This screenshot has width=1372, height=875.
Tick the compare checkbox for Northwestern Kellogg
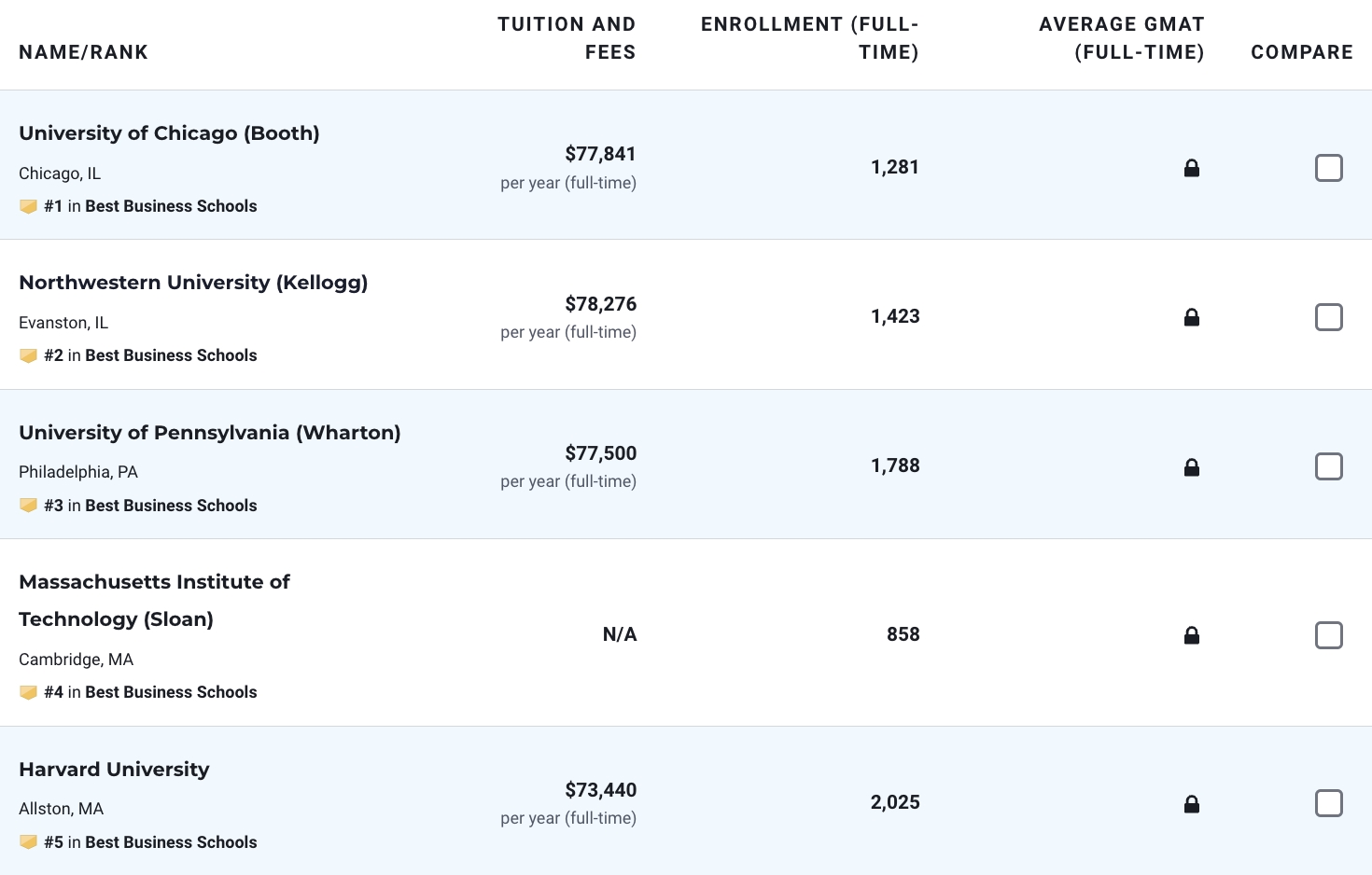coord(1328,317)
